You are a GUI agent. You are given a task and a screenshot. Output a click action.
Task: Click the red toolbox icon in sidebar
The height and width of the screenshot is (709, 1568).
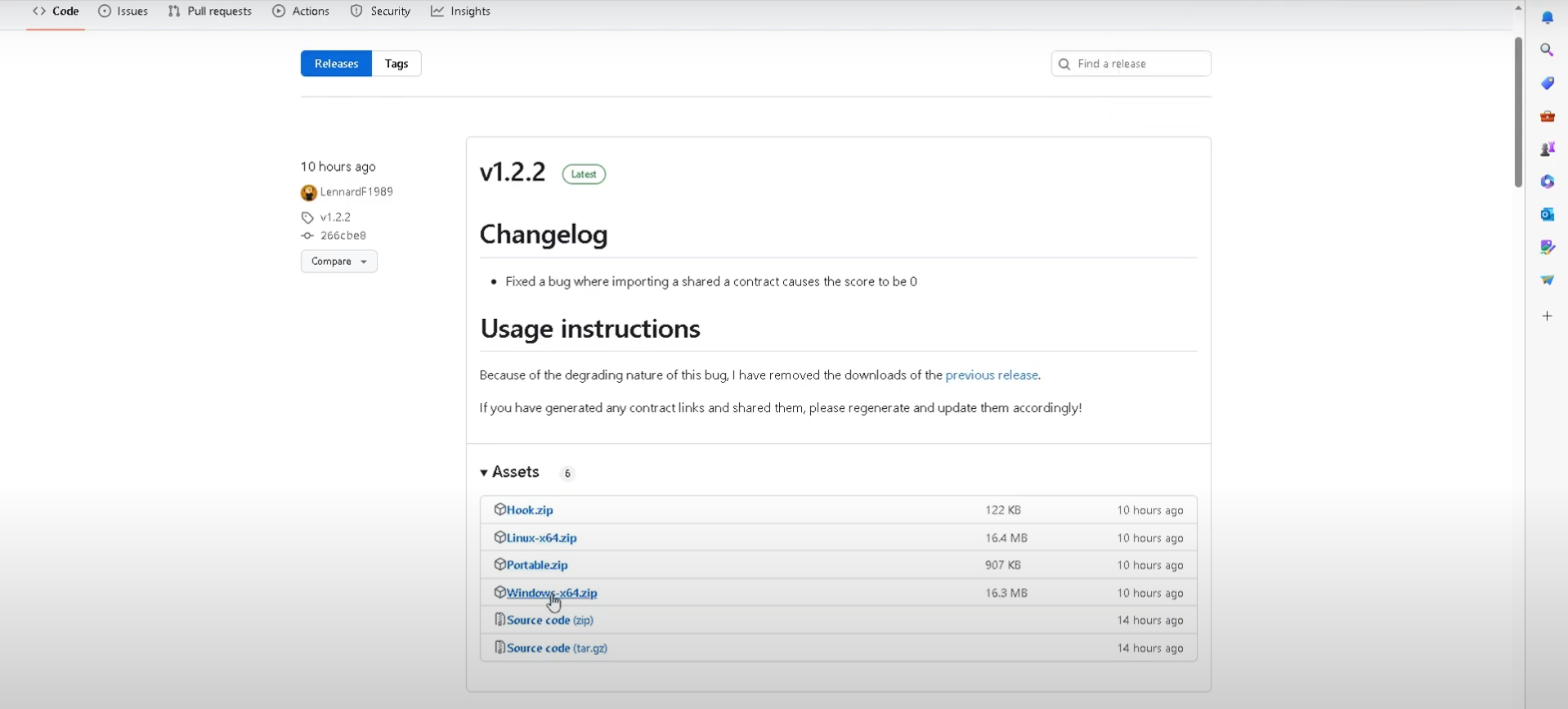coord(1547,117)
